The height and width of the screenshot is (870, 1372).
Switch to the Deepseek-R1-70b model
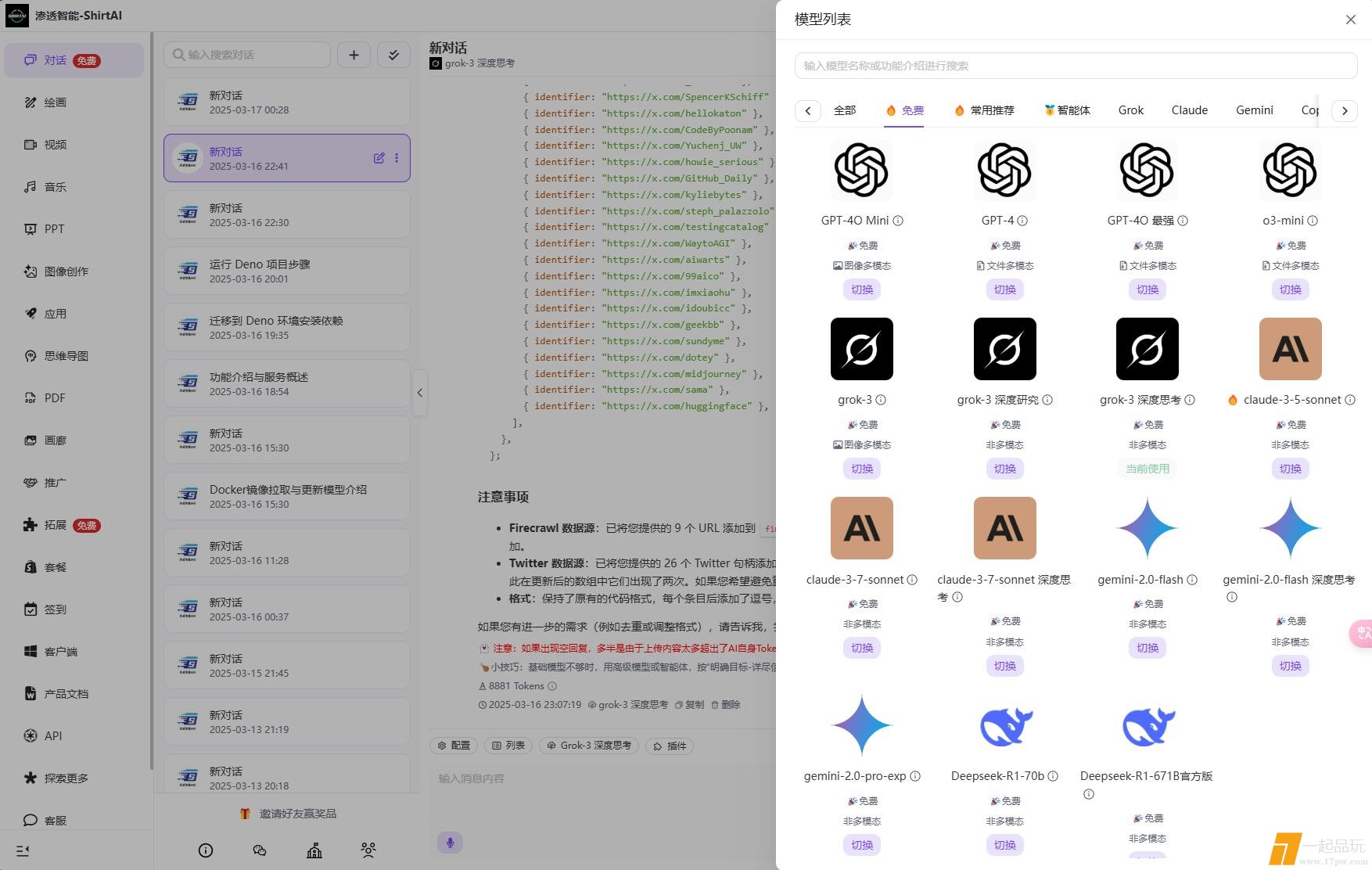coord(1005,845)
